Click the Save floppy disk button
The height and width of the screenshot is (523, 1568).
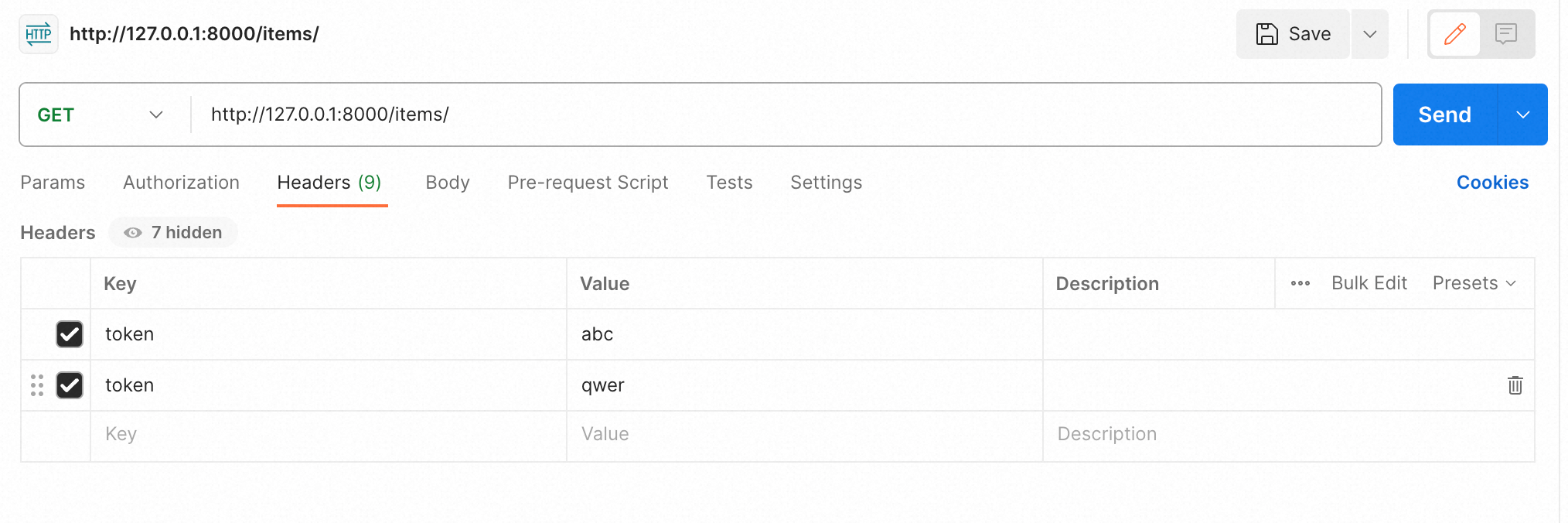click(1293, 34)
